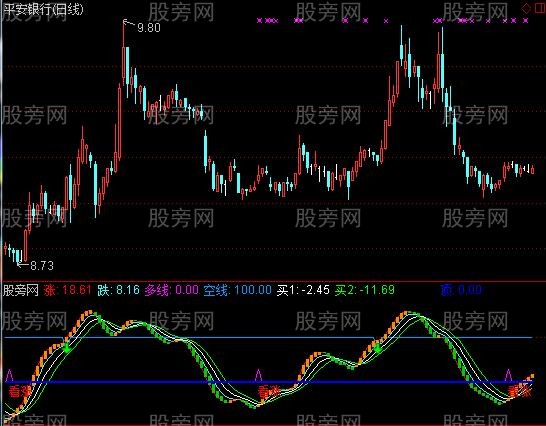Click the 9.80 high price label
The image size is (546, 426).
[x=149, y=28]
